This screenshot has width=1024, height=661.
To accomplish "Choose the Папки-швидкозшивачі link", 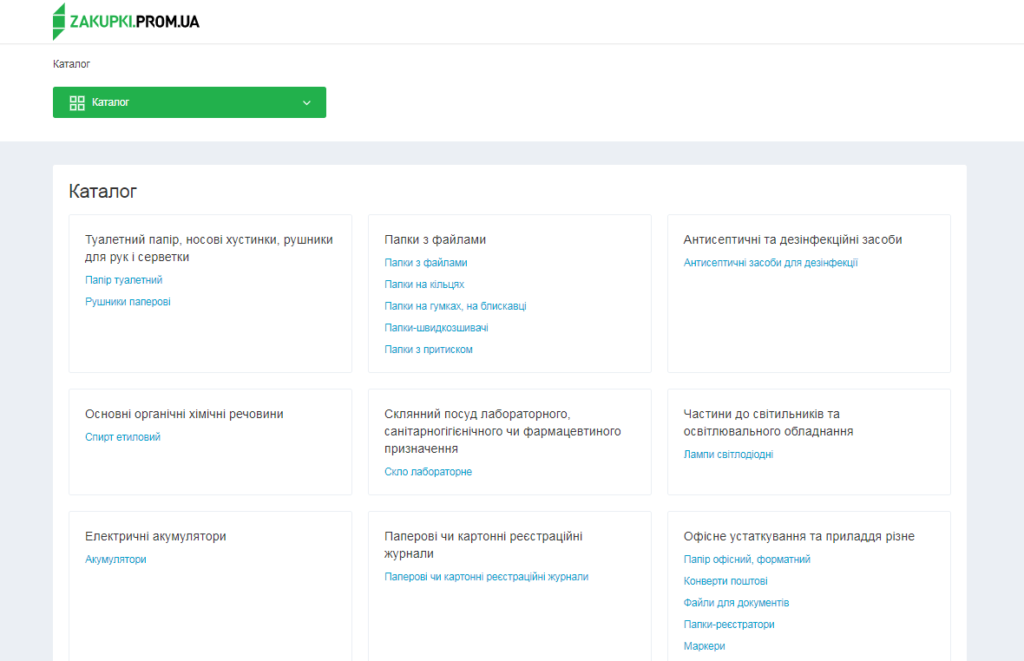I will (436, 328).
